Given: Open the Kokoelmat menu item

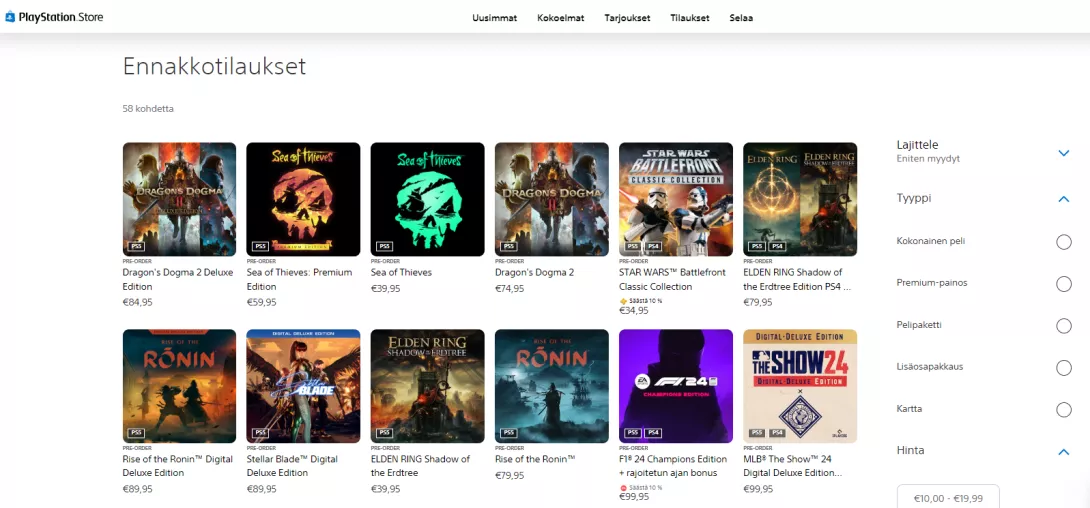Looking at the screenshot, I should click(560, 18).
